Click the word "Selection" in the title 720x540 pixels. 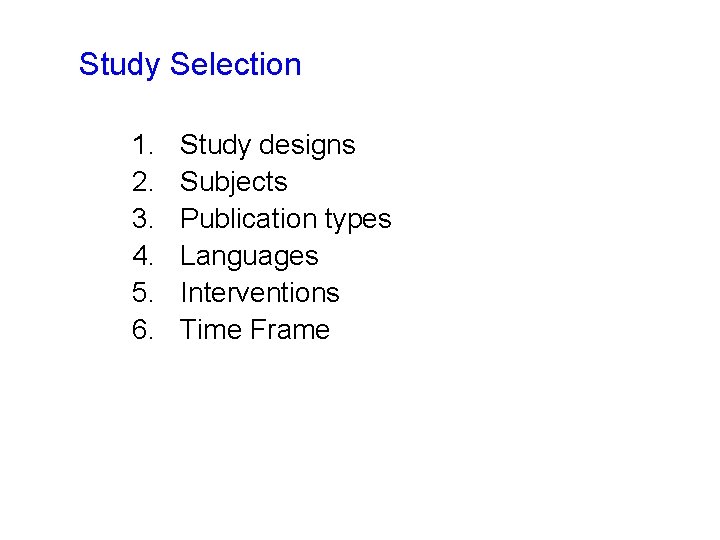tap(236, 63)
